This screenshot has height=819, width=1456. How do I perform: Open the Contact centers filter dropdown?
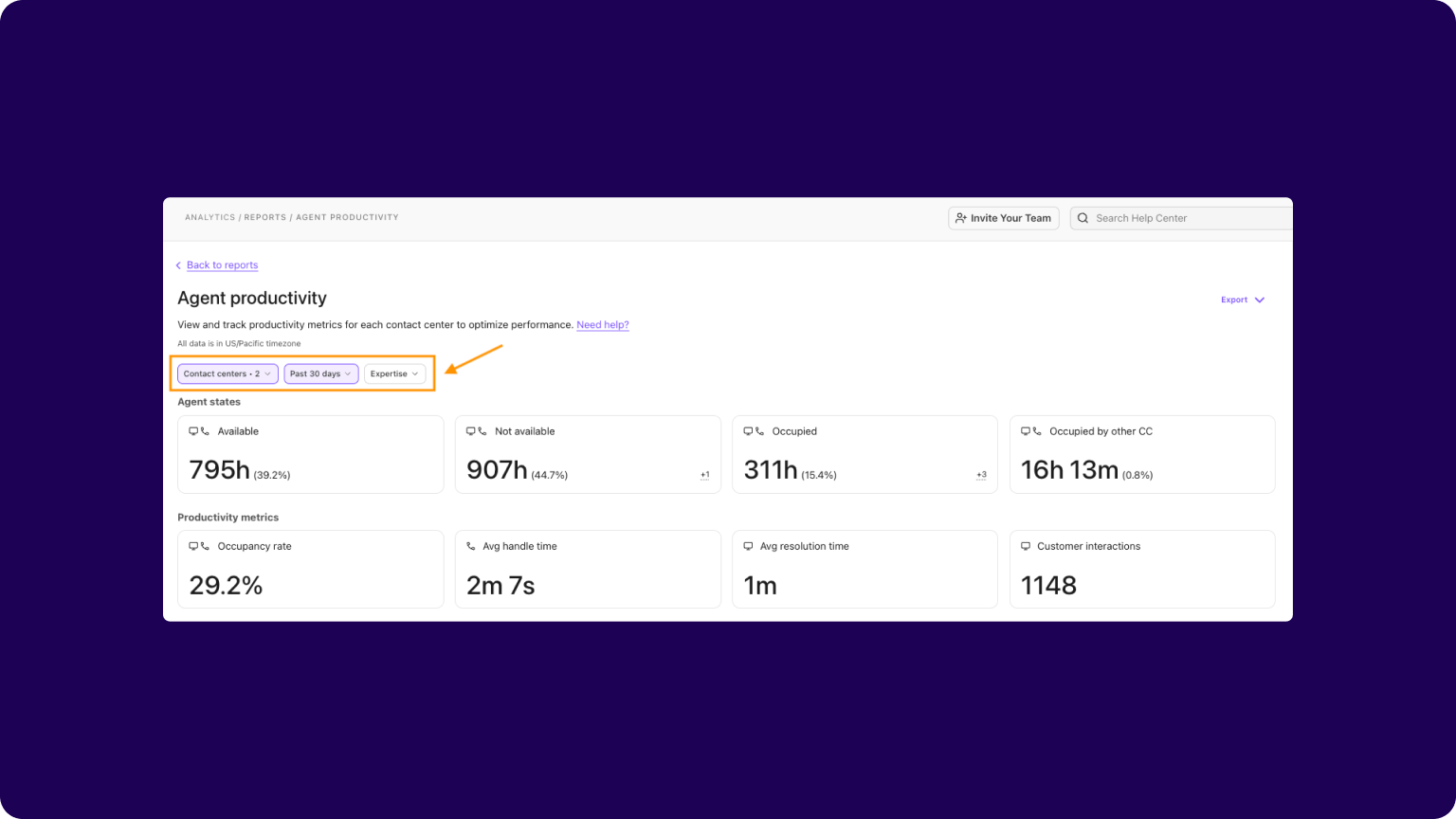click(x=227, y=373)
